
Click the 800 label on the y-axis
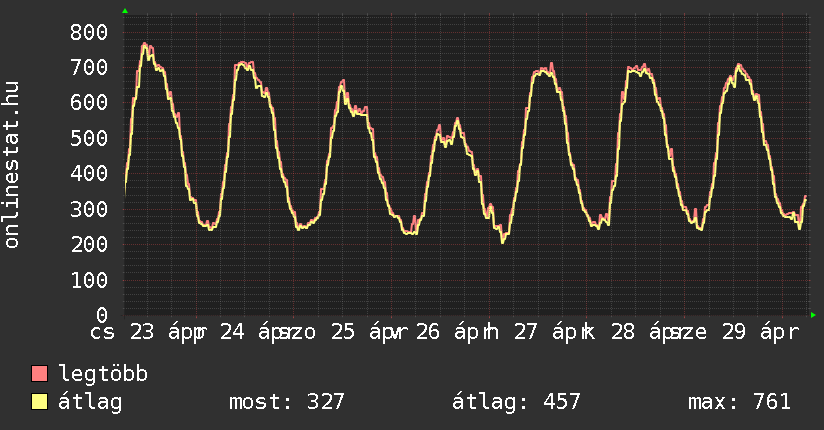[x=89, y=32]
